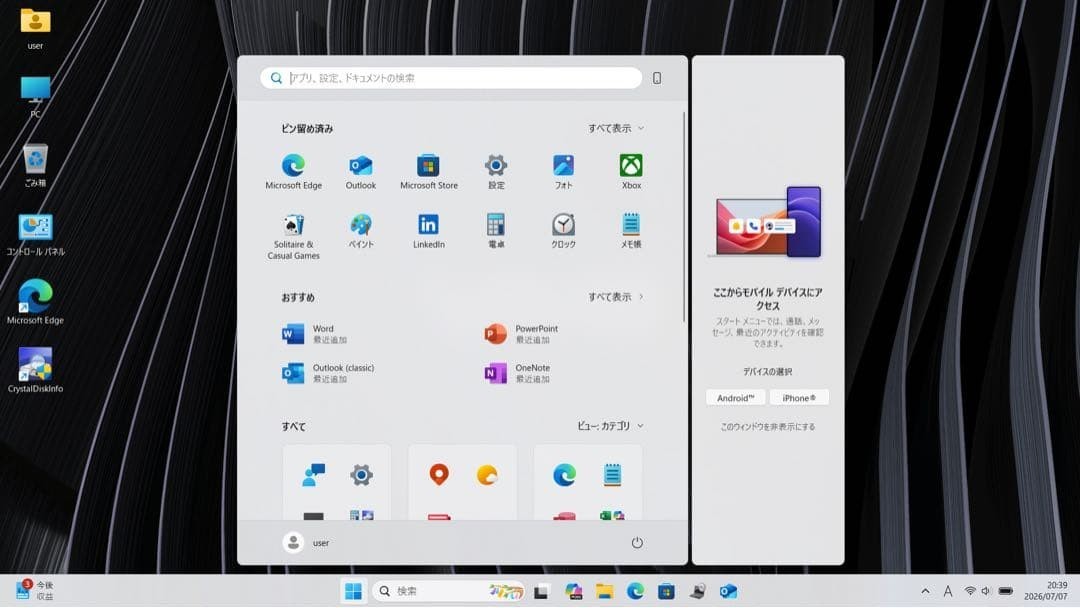Open recommended PowerPoint item
The height and width of the screenshot is (608, 1080).
pos(521,334)
